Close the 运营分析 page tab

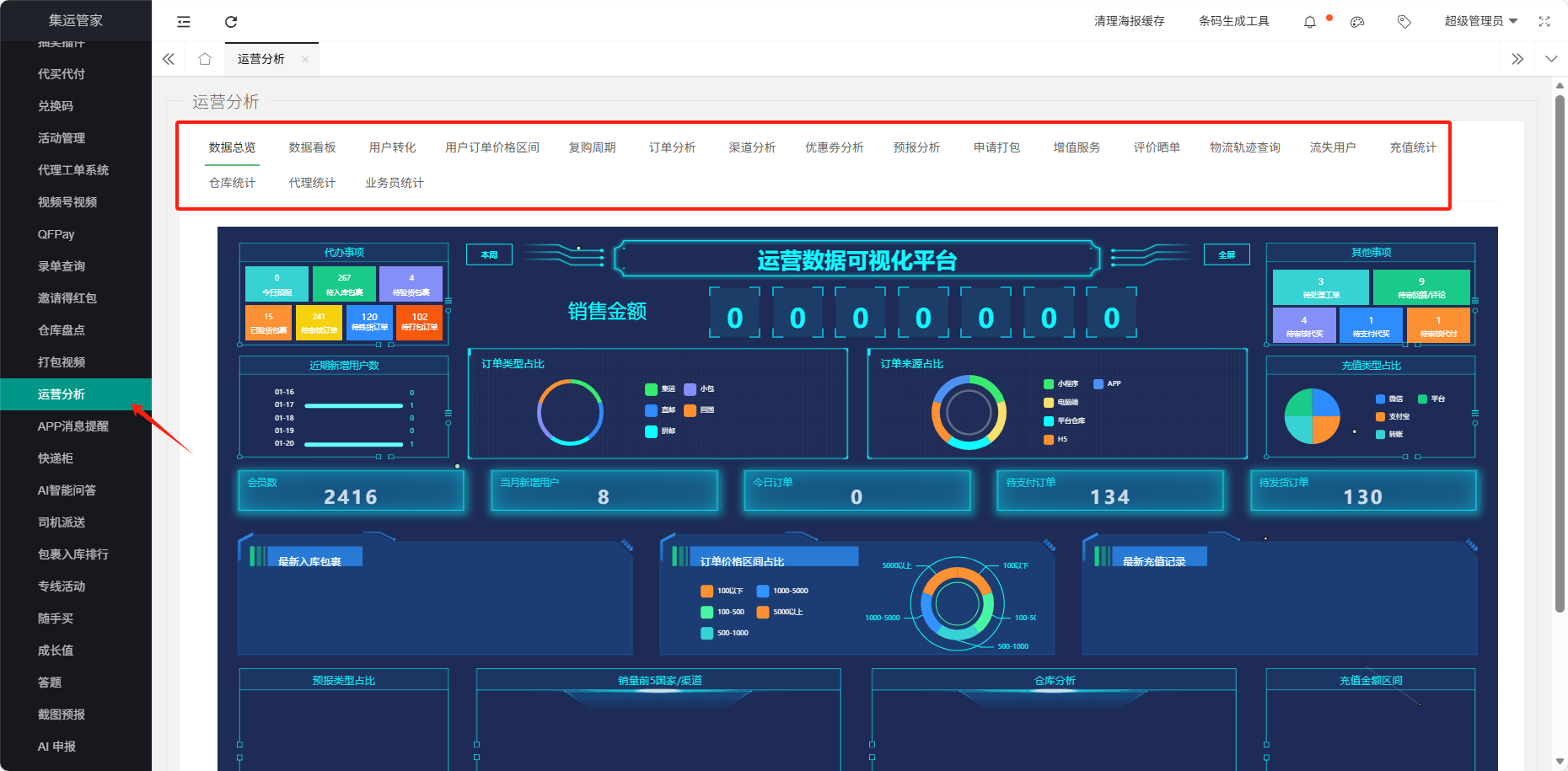[x=305, y=59]
